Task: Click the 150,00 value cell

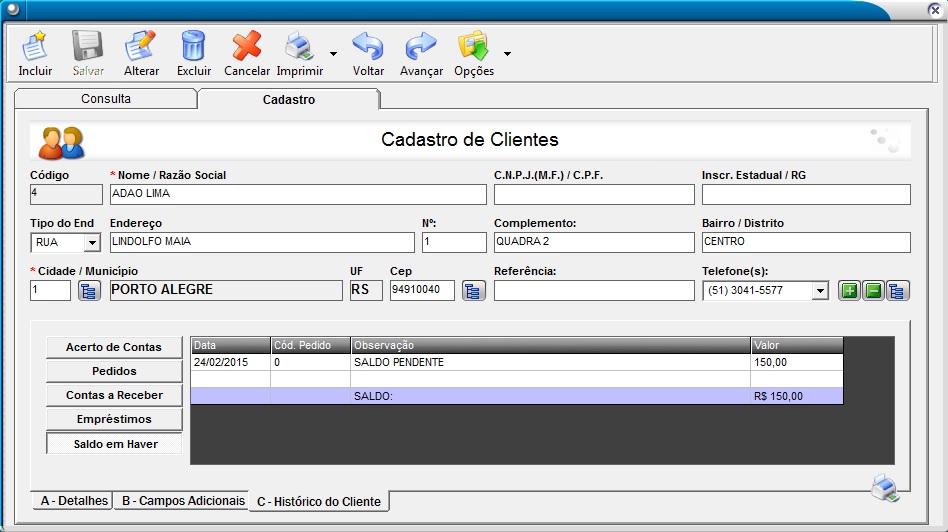Action: pyautogui.click(x=797, y=362)
